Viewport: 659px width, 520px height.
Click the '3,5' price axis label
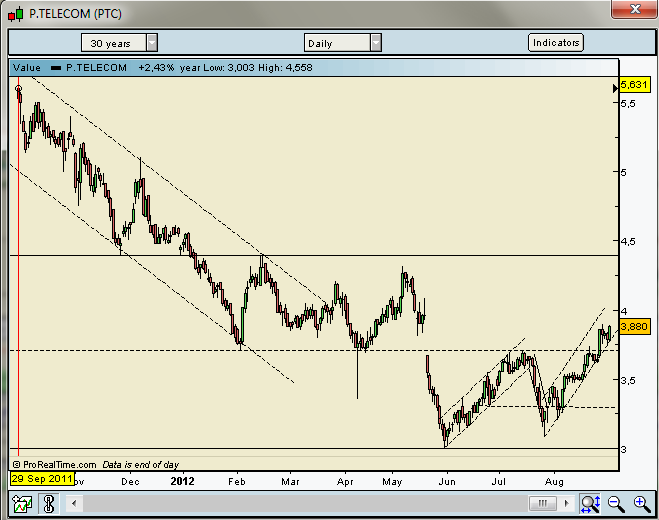tap(628, 380)
